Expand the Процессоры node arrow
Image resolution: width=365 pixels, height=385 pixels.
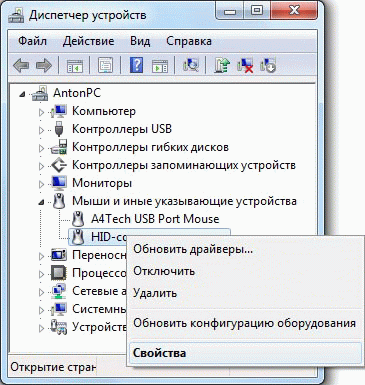pos(42,274)
